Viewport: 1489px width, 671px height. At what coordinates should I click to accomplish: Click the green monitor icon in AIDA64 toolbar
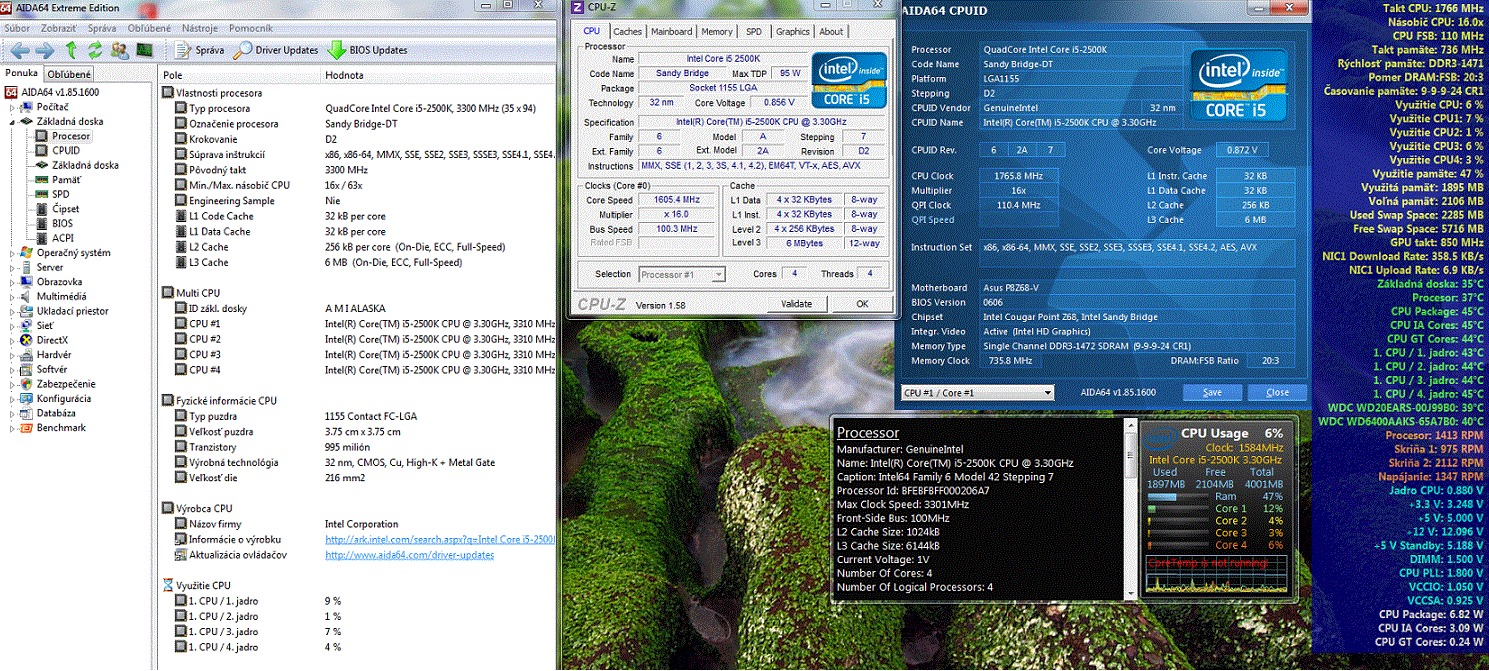(144, 50)
